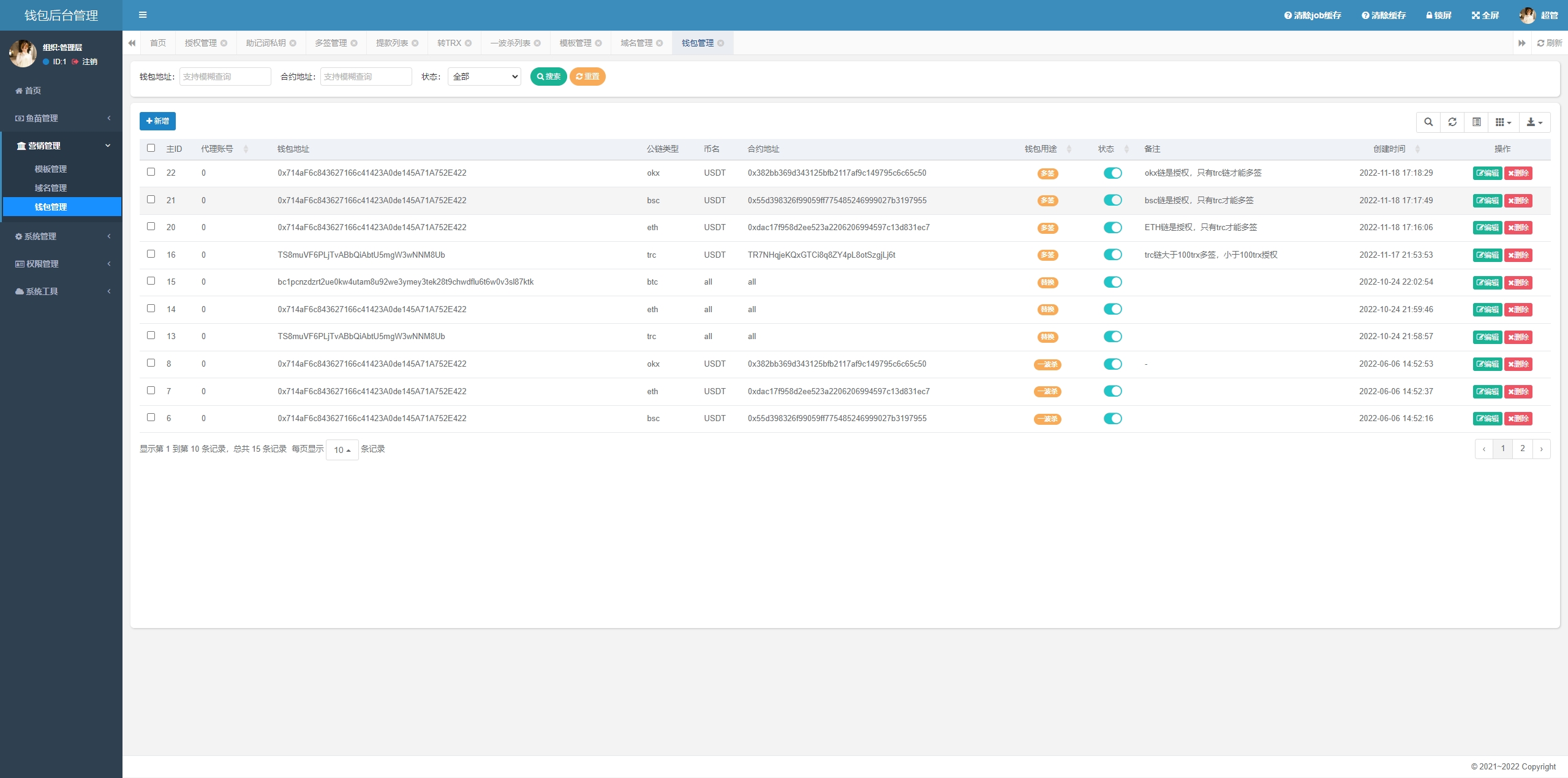Screen dimensions: 1568x778
Task: Click the 钱包地址 search input field
Action: tap(225, 77)
